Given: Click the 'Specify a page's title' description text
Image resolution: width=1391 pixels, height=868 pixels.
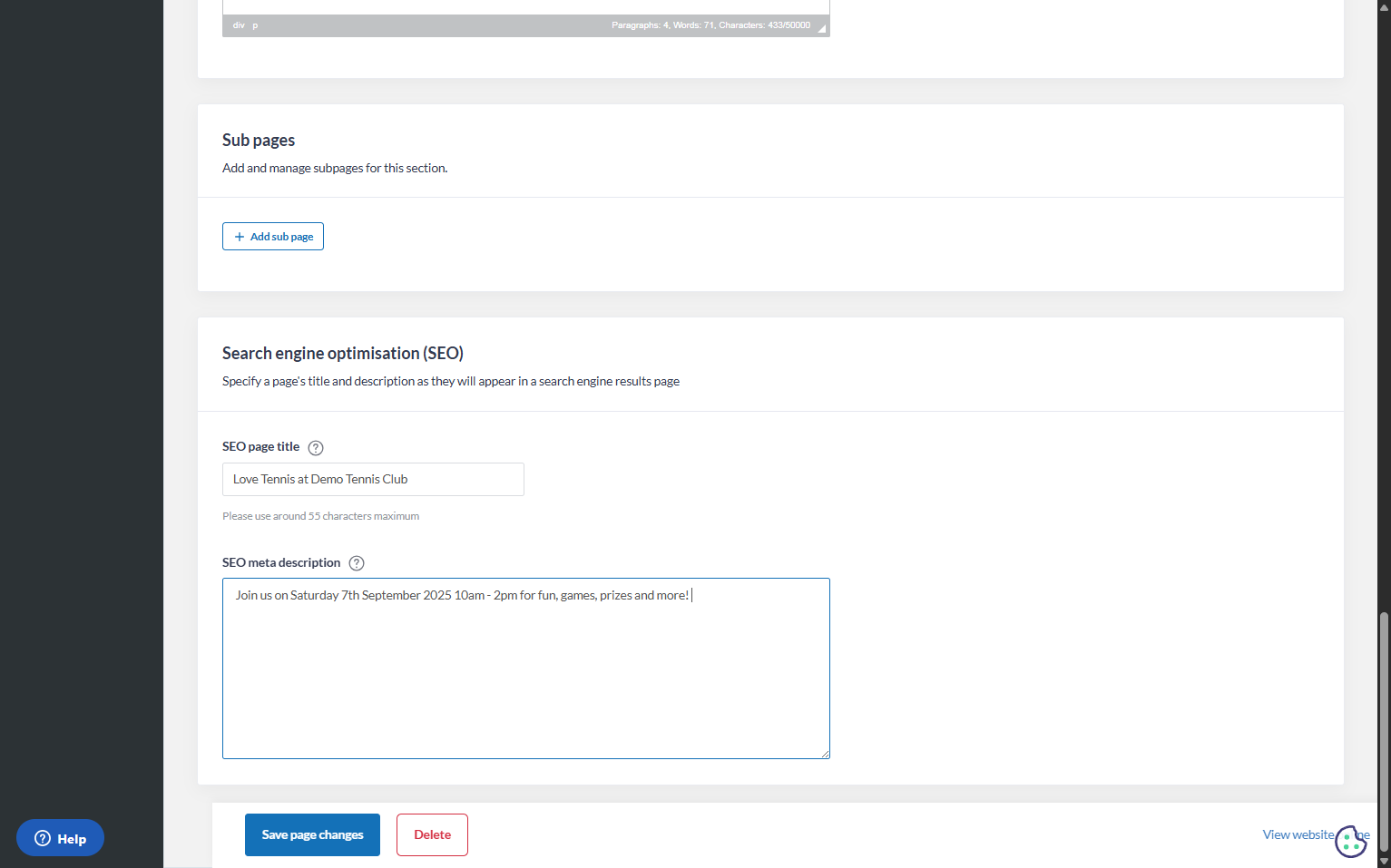Looking at the screenshot, I should point(451,381).
